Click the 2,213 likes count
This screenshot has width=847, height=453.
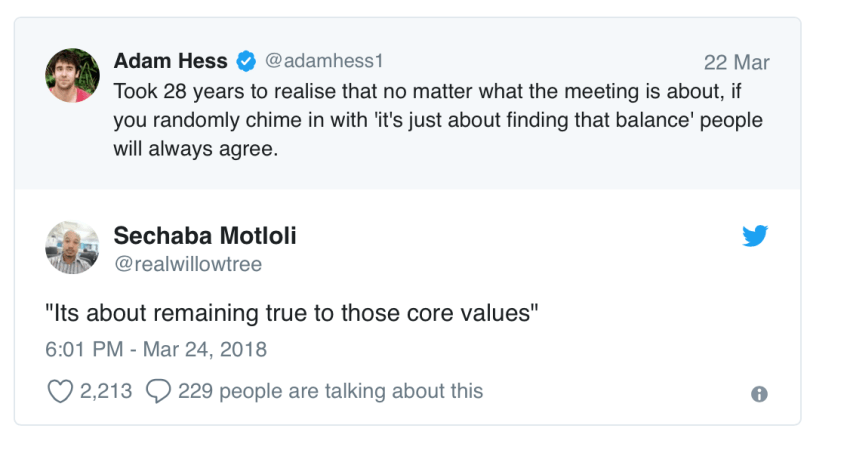(x=106, y=391)
